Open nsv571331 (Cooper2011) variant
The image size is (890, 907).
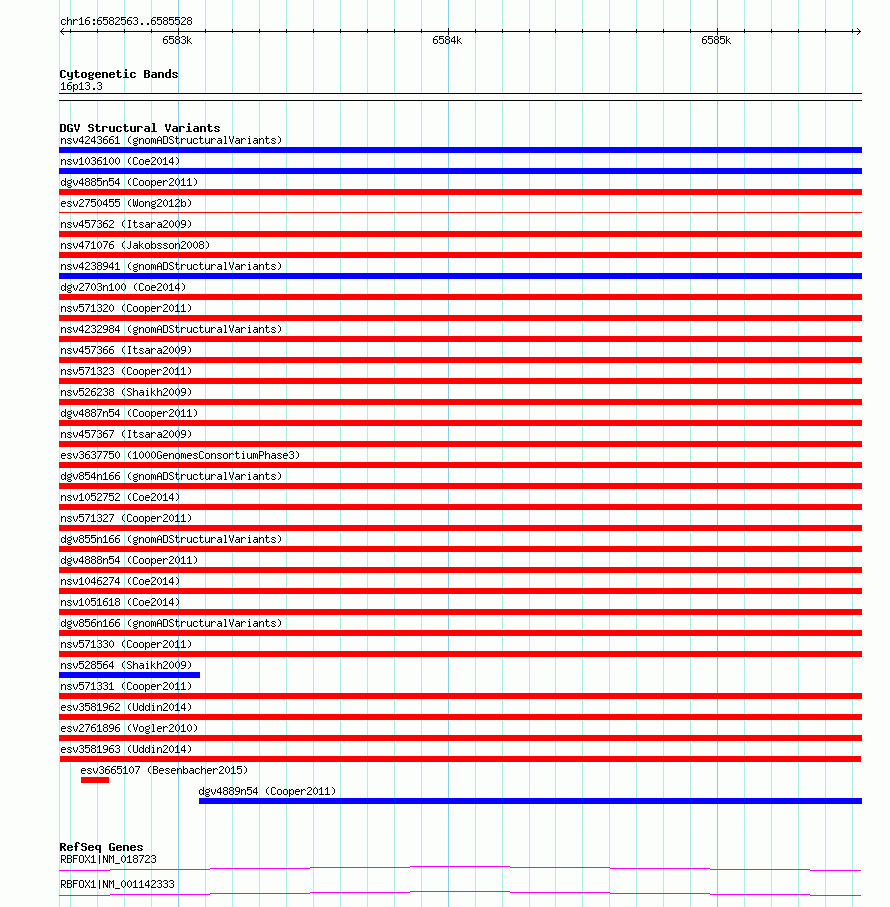(x=125, y=687)
